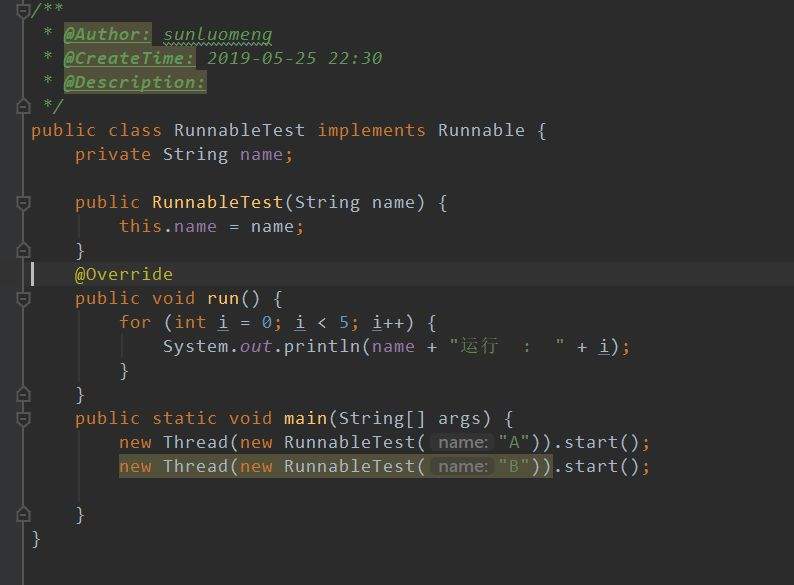Image resolution: width=794 pixels, height=585 pixels.
Task: Click the name: parameter hint before "B"
Action: click(463, 466)
